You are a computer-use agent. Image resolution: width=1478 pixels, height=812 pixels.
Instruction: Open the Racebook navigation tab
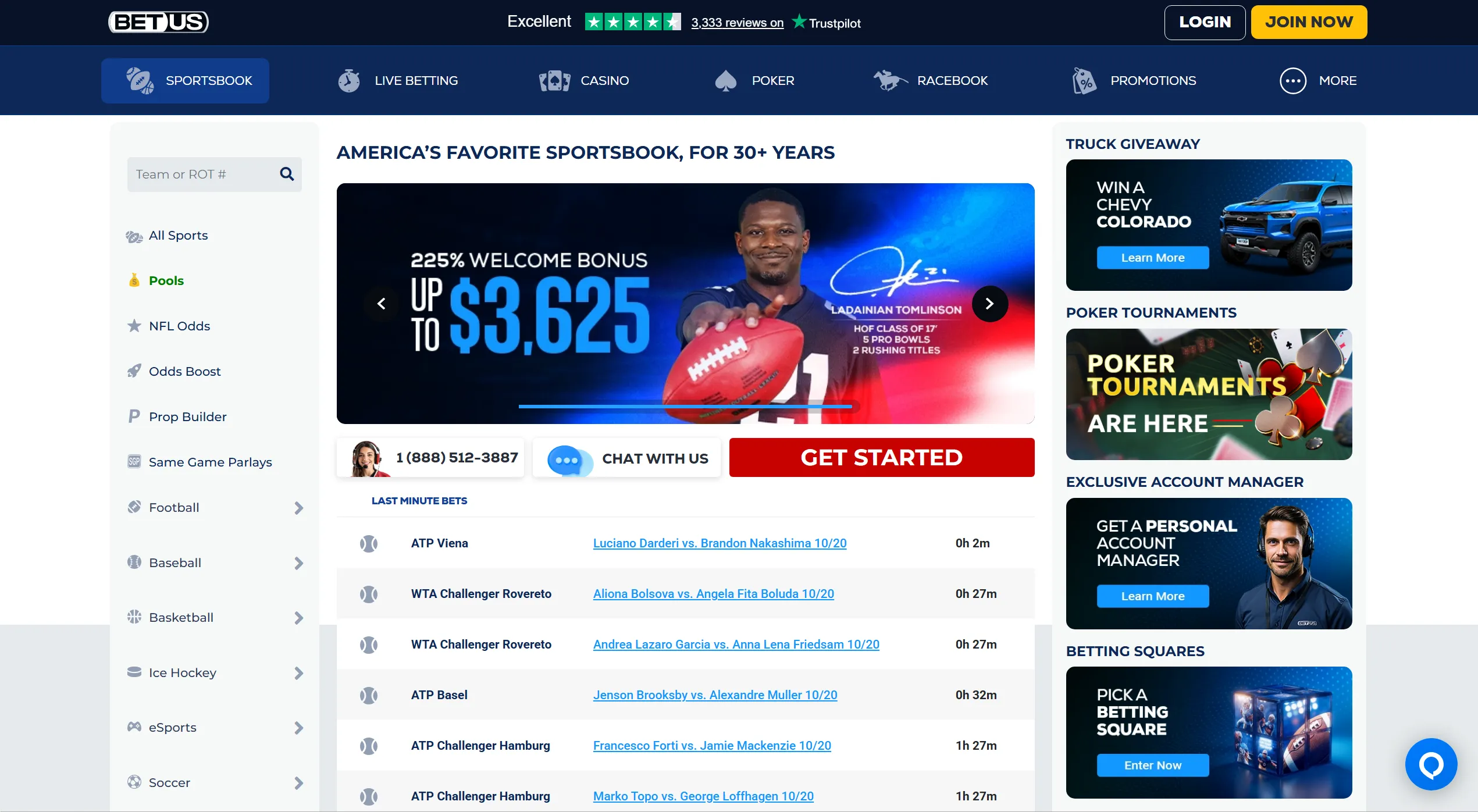(931, 81)
